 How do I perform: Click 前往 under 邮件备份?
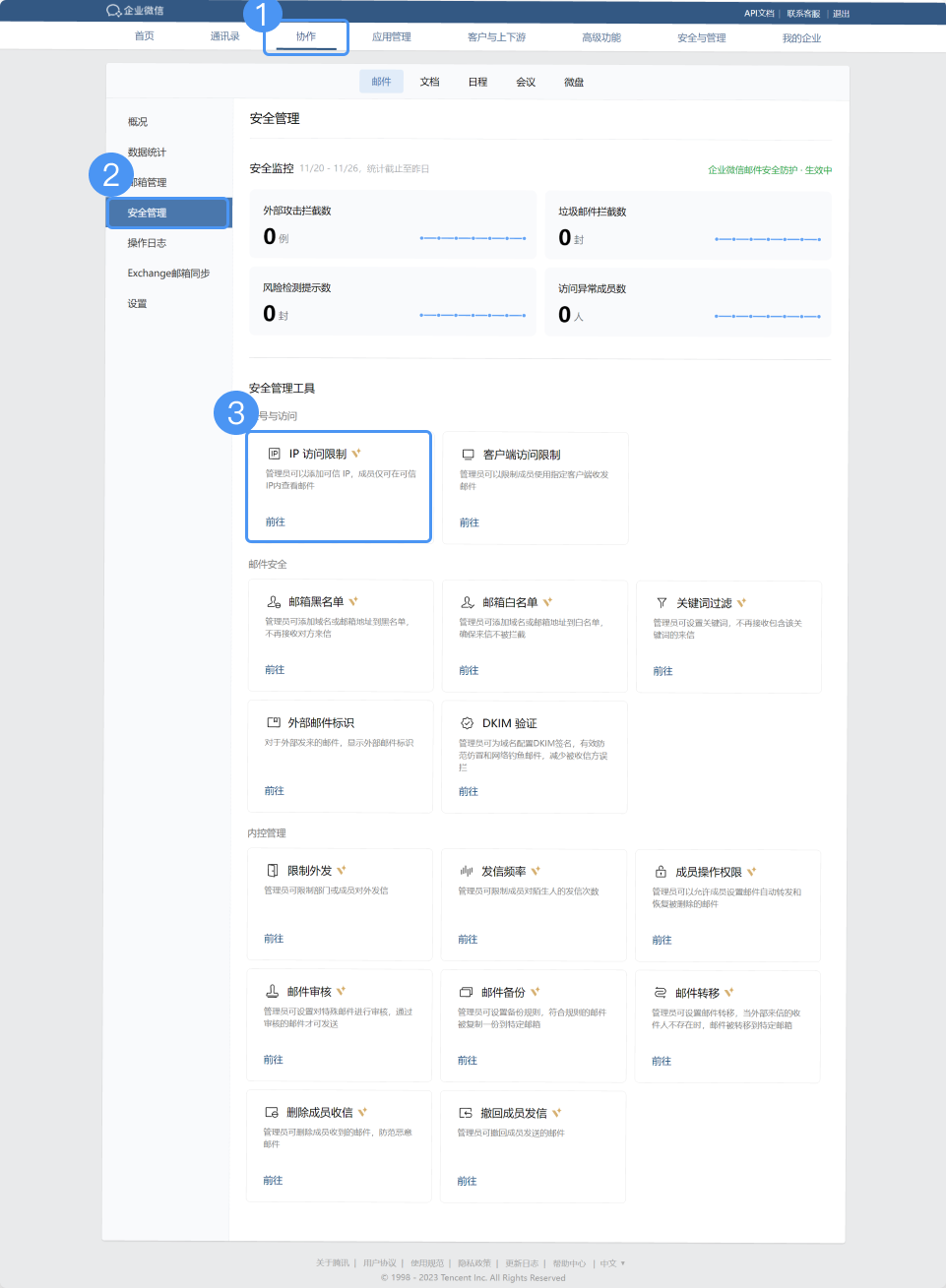(x=468, y=1061)
